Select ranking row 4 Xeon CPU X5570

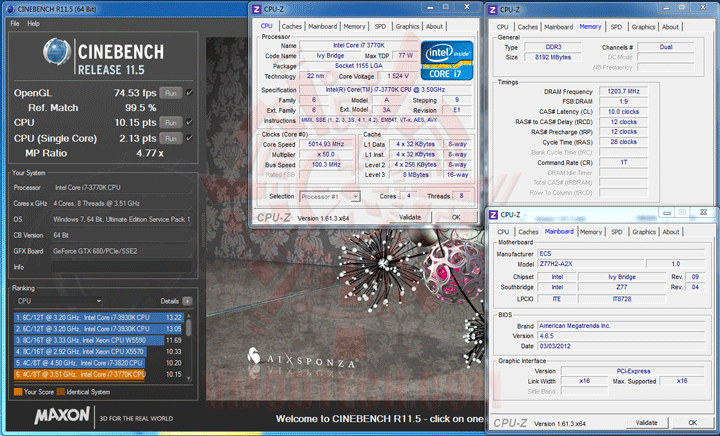[x=99, y=352]
